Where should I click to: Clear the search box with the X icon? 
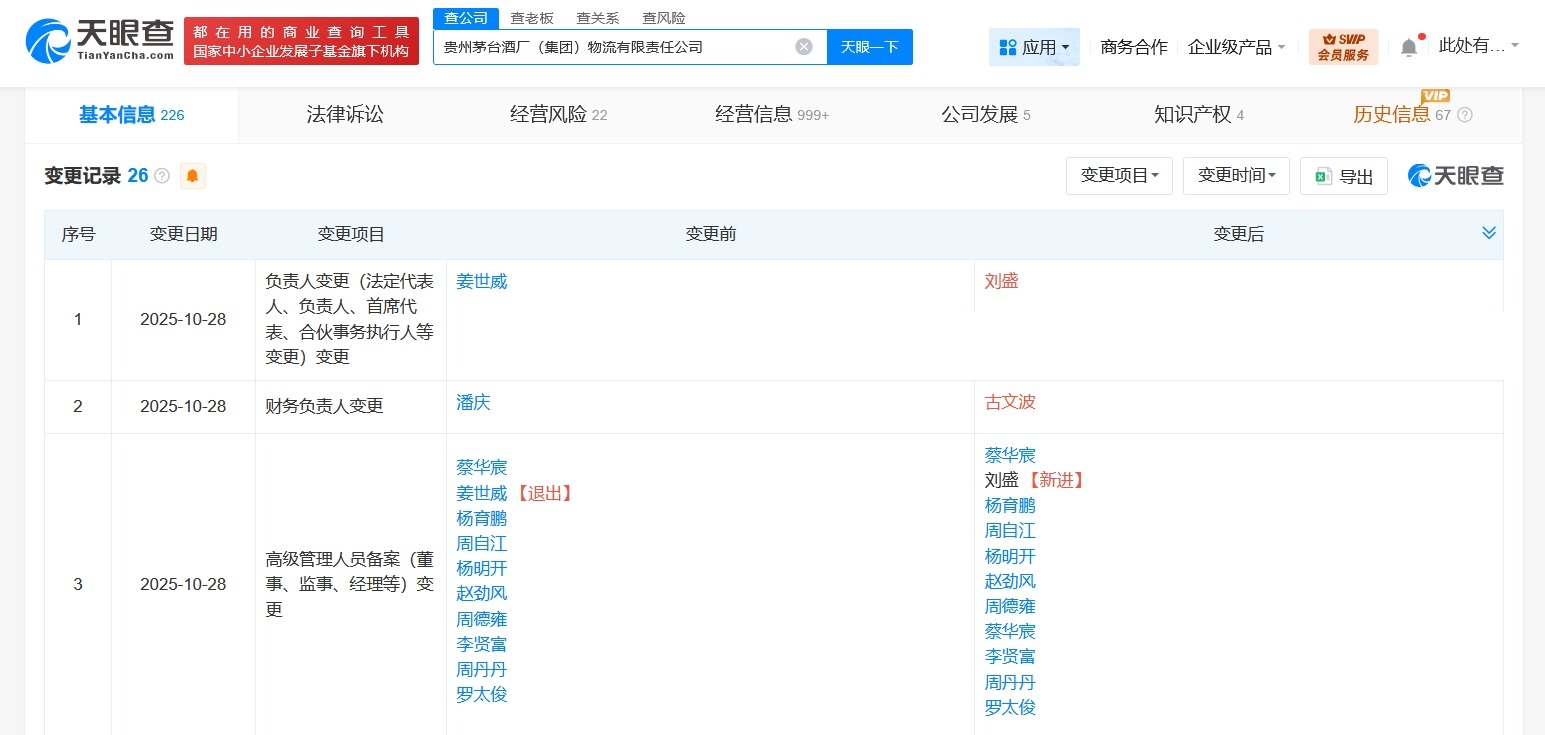coord(803,46)
